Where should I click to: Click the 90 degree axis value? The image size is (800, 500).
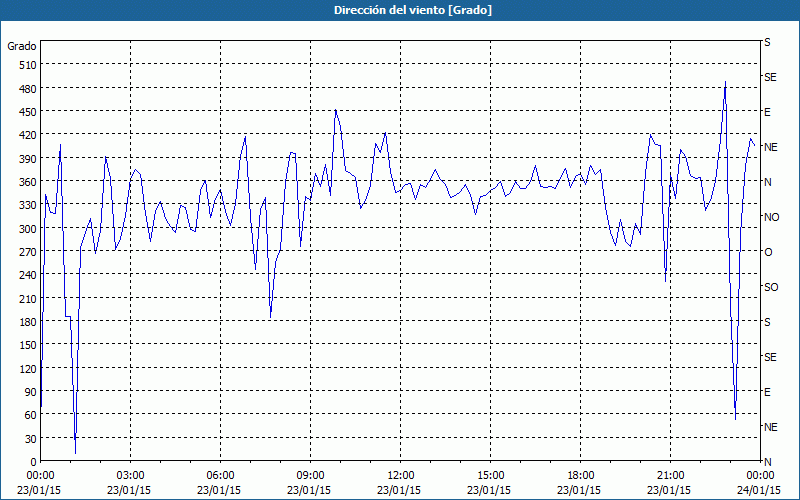click(x=31, y=392)
